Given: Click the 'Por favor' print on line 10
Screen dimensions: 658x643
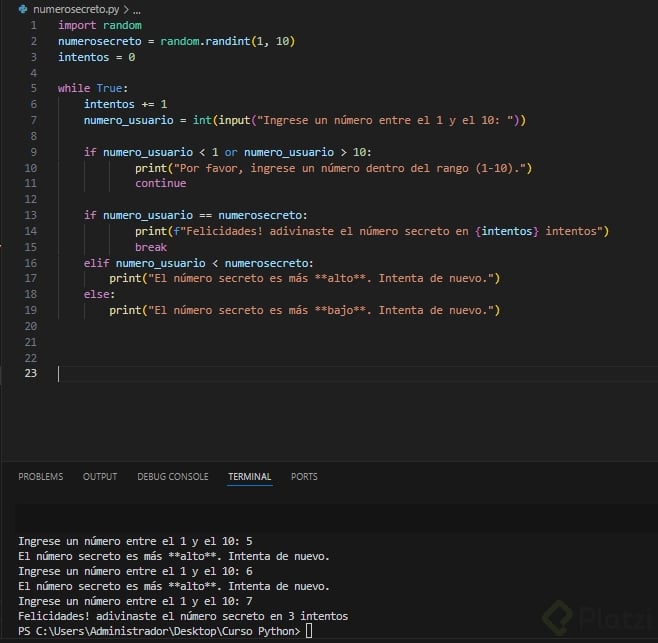Looking at the screenshot, I should (333, 168).
